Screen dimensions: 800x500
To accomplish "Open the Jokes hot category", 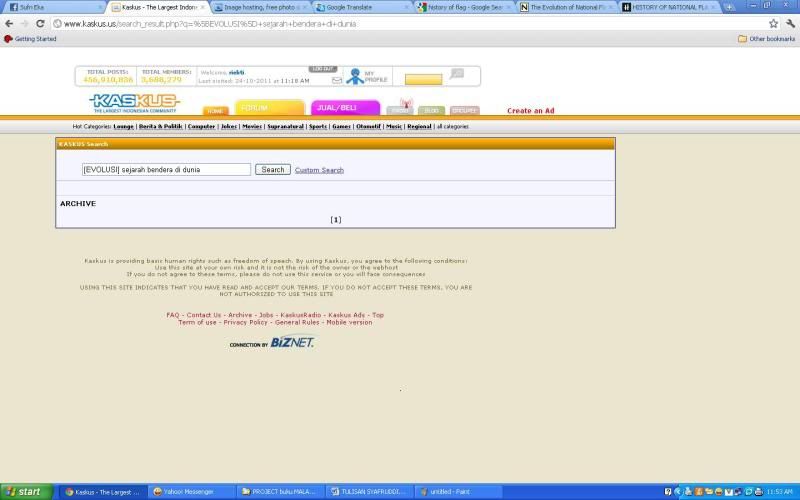I will 229,127.
